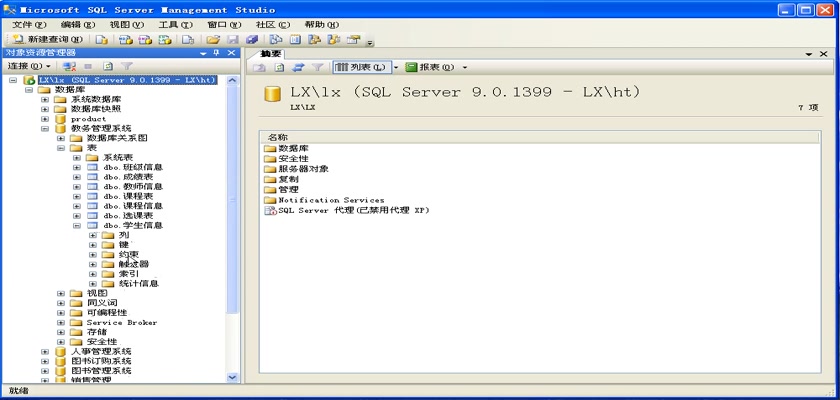Refresh the Object Explorer tree
Screen dimensions: 840x400
(108, 66)
